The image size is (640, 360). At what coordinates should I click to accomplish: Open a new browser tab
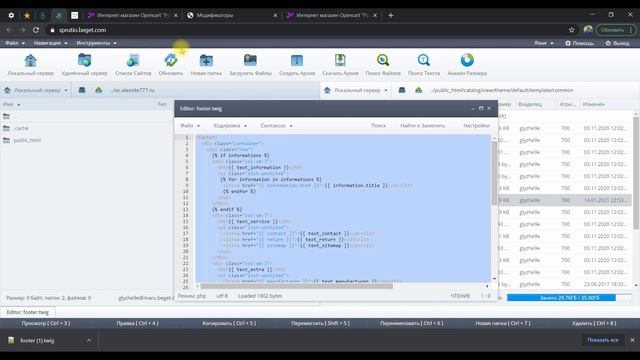click(391, 15)
